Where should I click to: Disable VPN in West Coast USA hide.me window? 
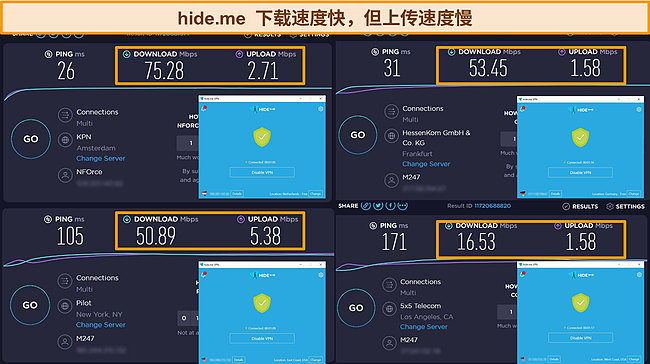(x=580, y=338)
